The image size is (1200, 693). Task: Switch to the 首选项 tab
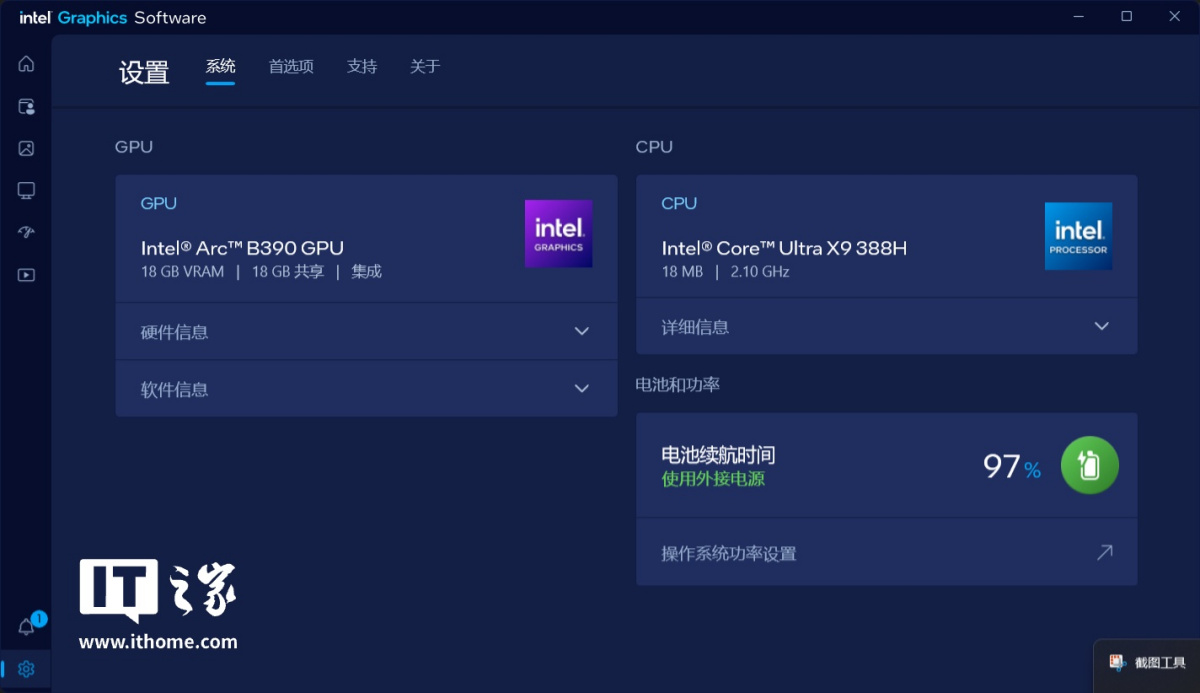pos(290,66)
